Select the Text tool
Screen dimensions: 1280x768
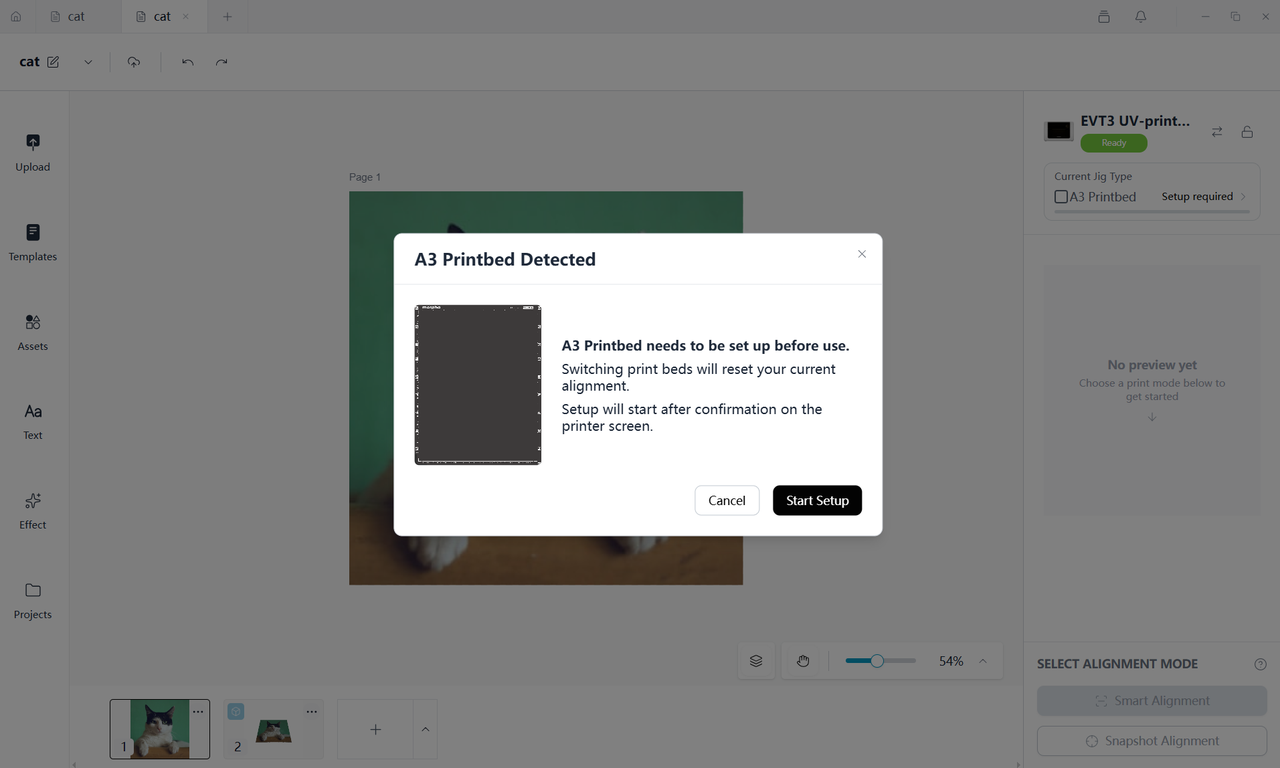[x=33, y=422]
